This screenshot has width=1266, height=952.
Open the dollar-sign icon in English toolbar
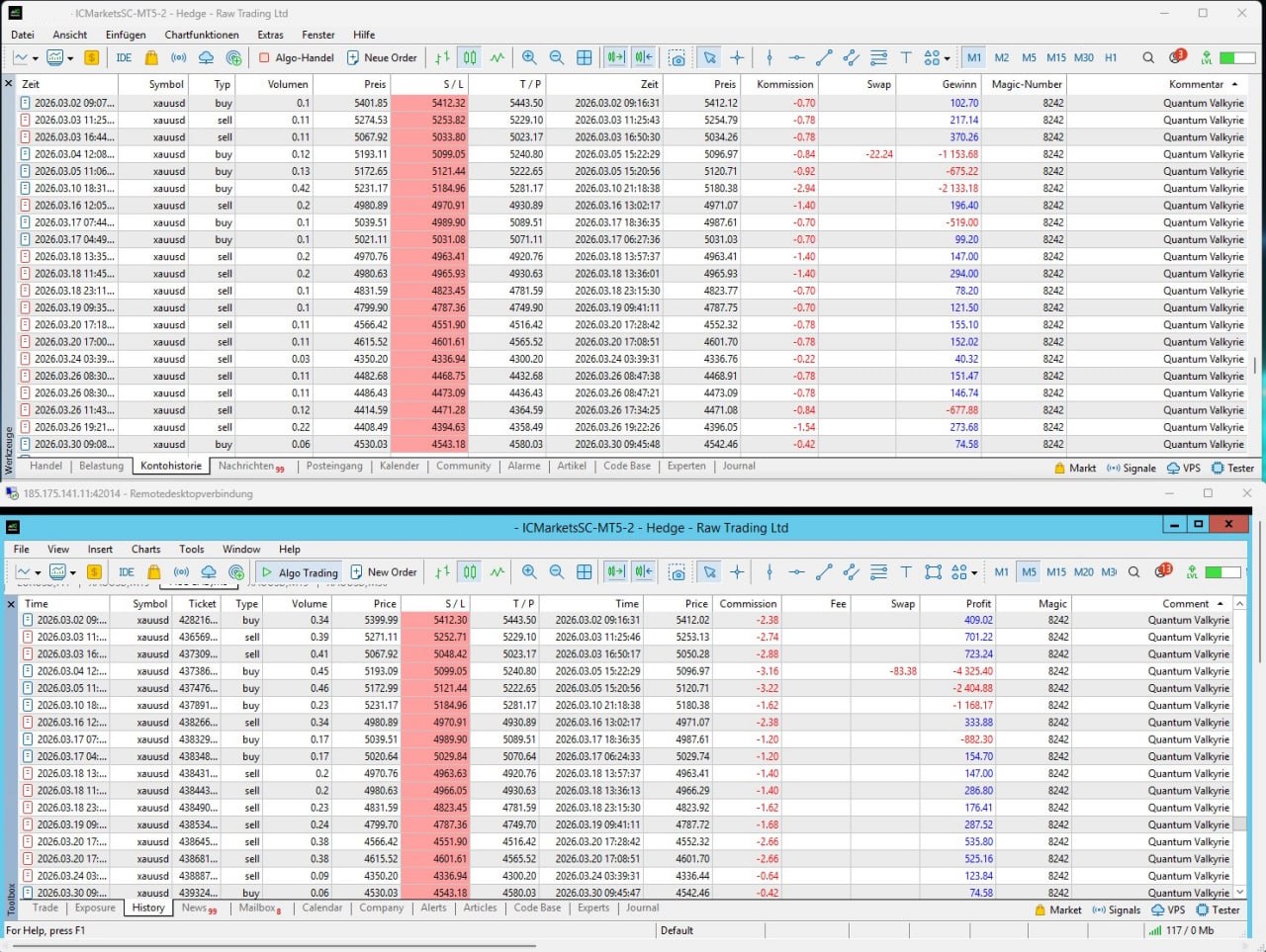(94, 571)
